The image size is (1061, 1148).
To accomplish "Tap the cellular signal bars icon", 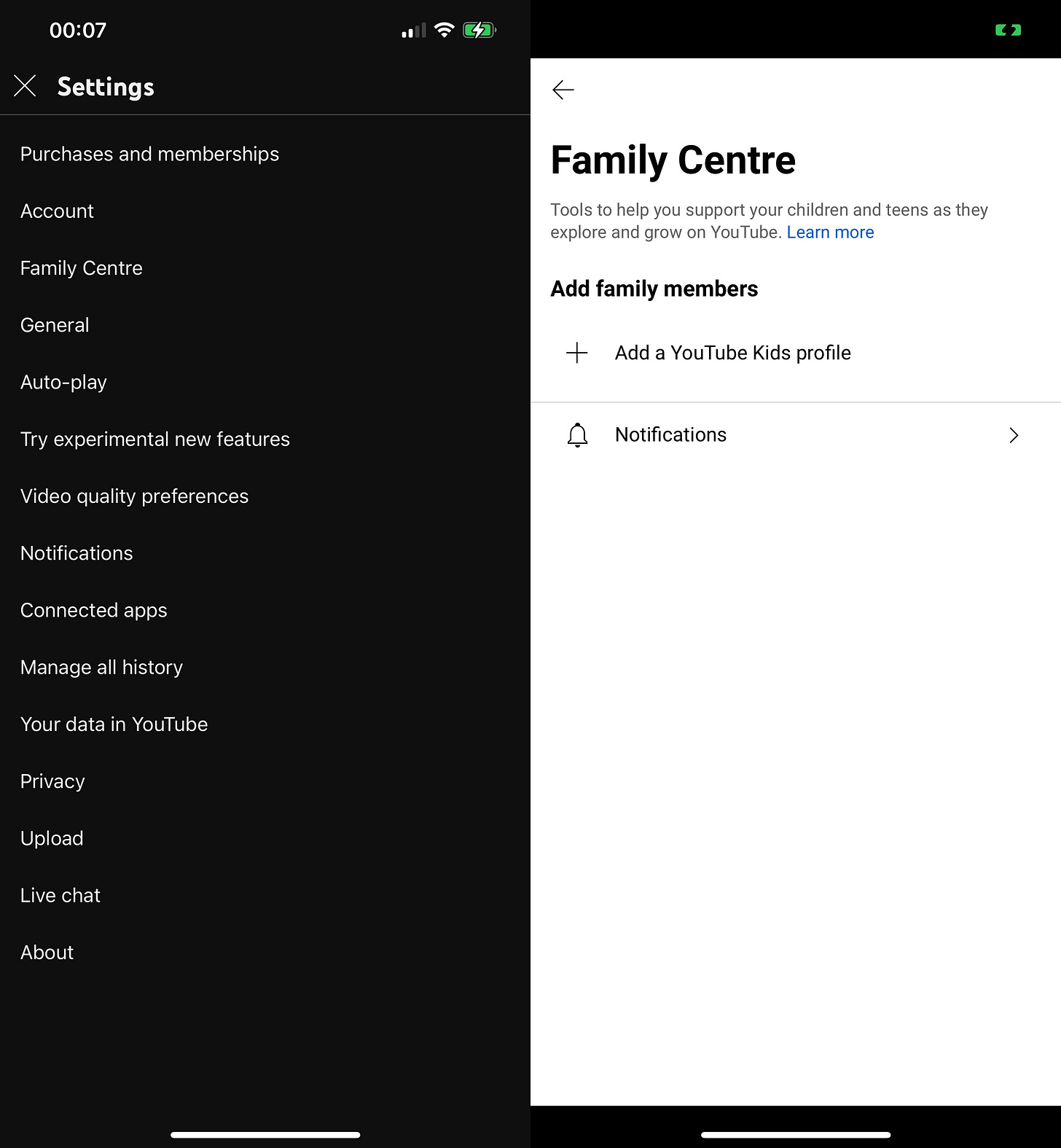I will click(x=414, y=31).
